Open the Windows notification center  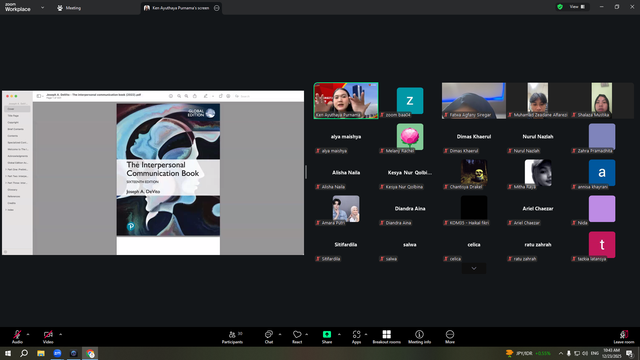(x=630, y=353)
